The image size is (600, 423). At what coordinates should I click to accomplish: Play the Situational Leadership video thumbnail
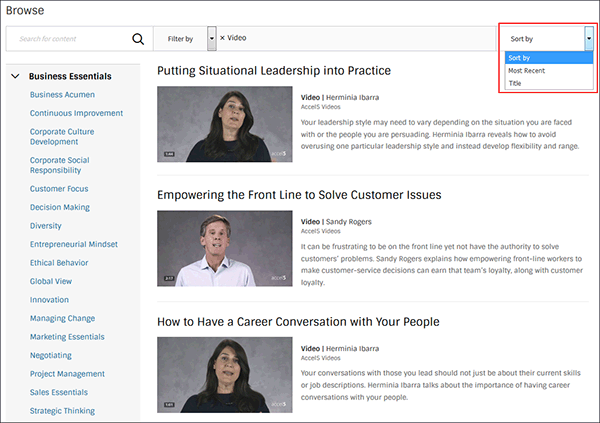pos(225,124)
